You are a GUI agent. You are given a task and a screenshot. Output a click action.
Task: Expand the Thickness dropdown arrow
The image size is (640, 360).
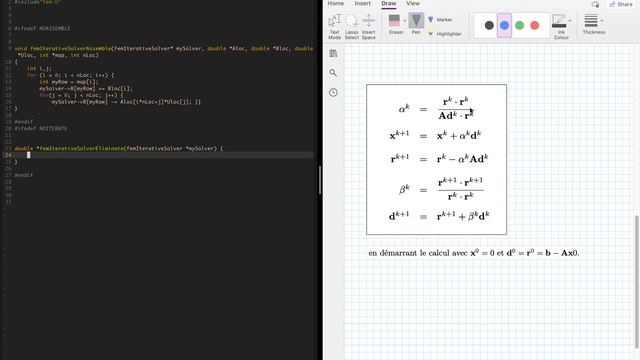click(x=602, y=20)
